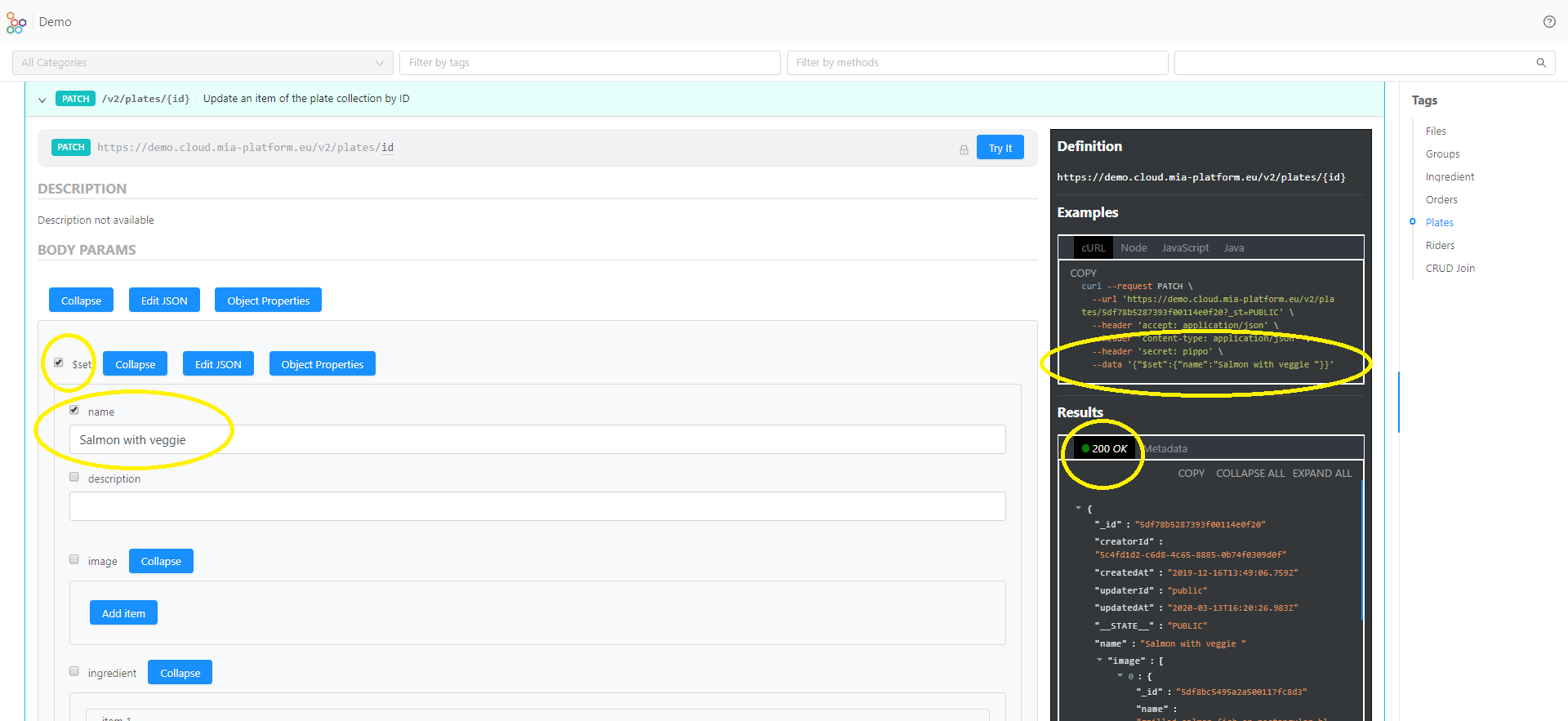Screen dimensions: 1568x721
Task: Uncheck the $set checkbox
Action: pyautogui.click(x=59, y=363)
